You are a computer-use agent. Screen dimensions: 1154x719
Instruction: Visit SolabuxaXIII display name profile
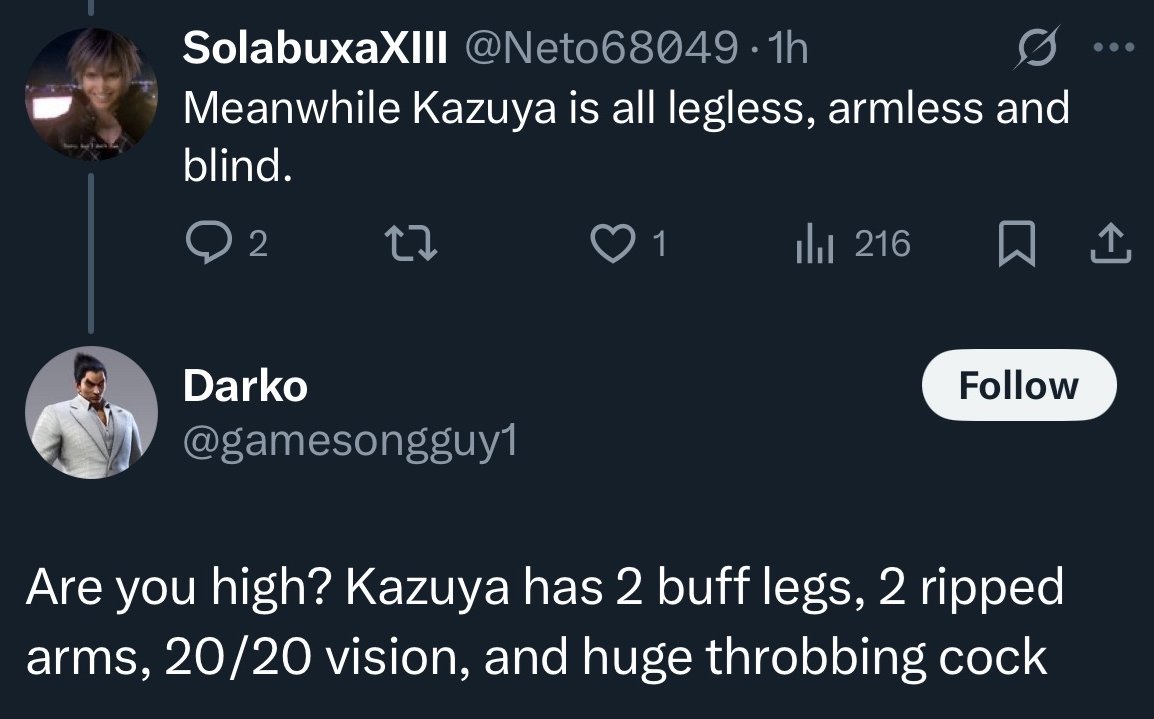tap(315, 49)
